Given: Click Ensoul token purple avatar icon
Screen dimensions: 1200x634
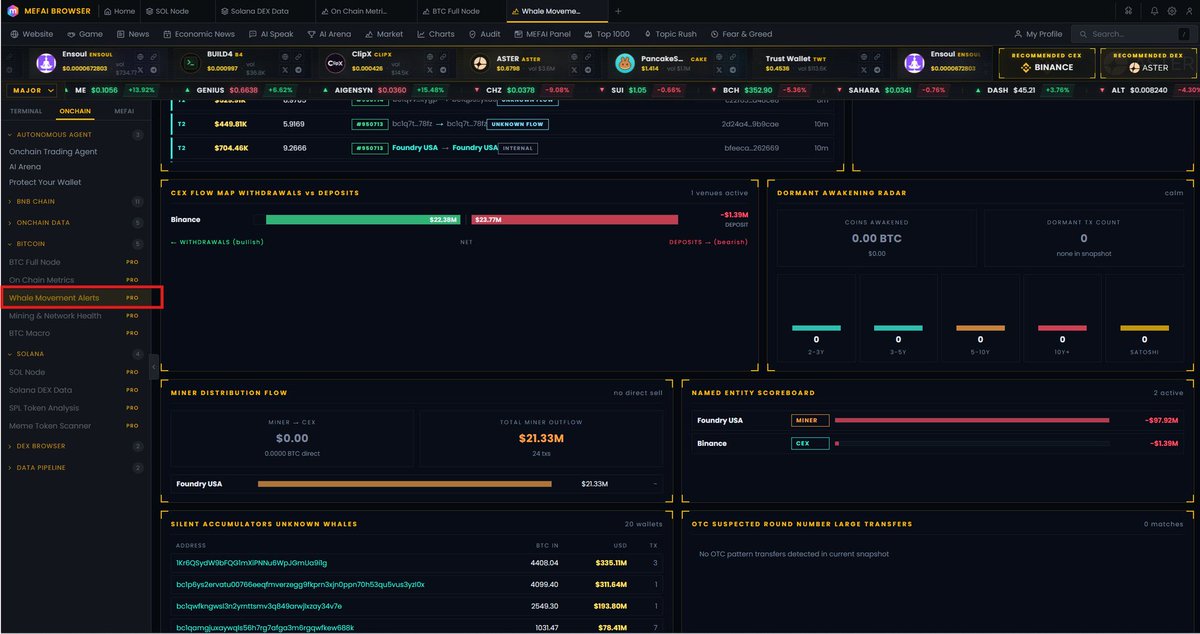Looking at the screenshot, I should coord(45,63).
